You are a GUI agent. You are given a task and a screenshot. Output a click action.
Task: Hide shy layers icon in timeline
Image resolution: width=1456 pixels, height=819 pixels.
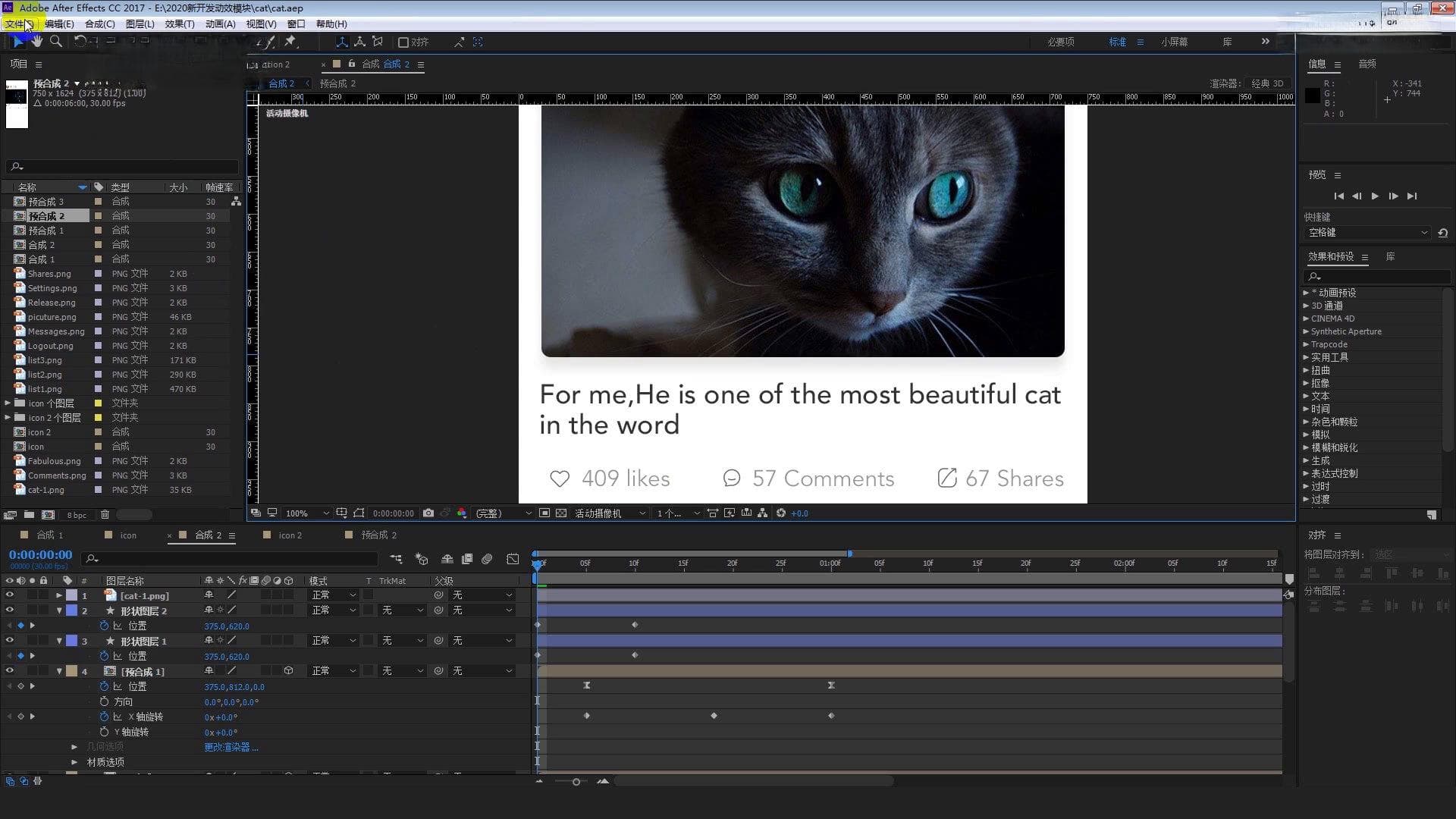(447, 559)
